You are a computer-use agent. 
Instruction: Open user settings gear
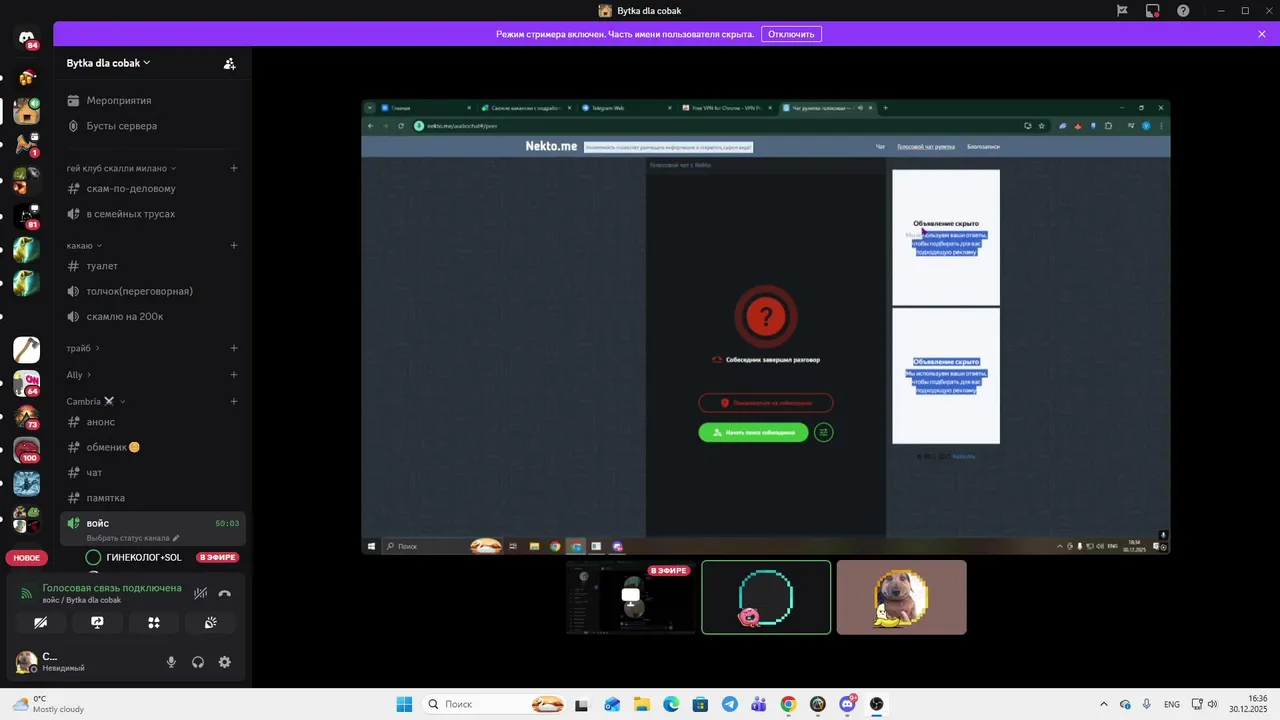point(225,662)
